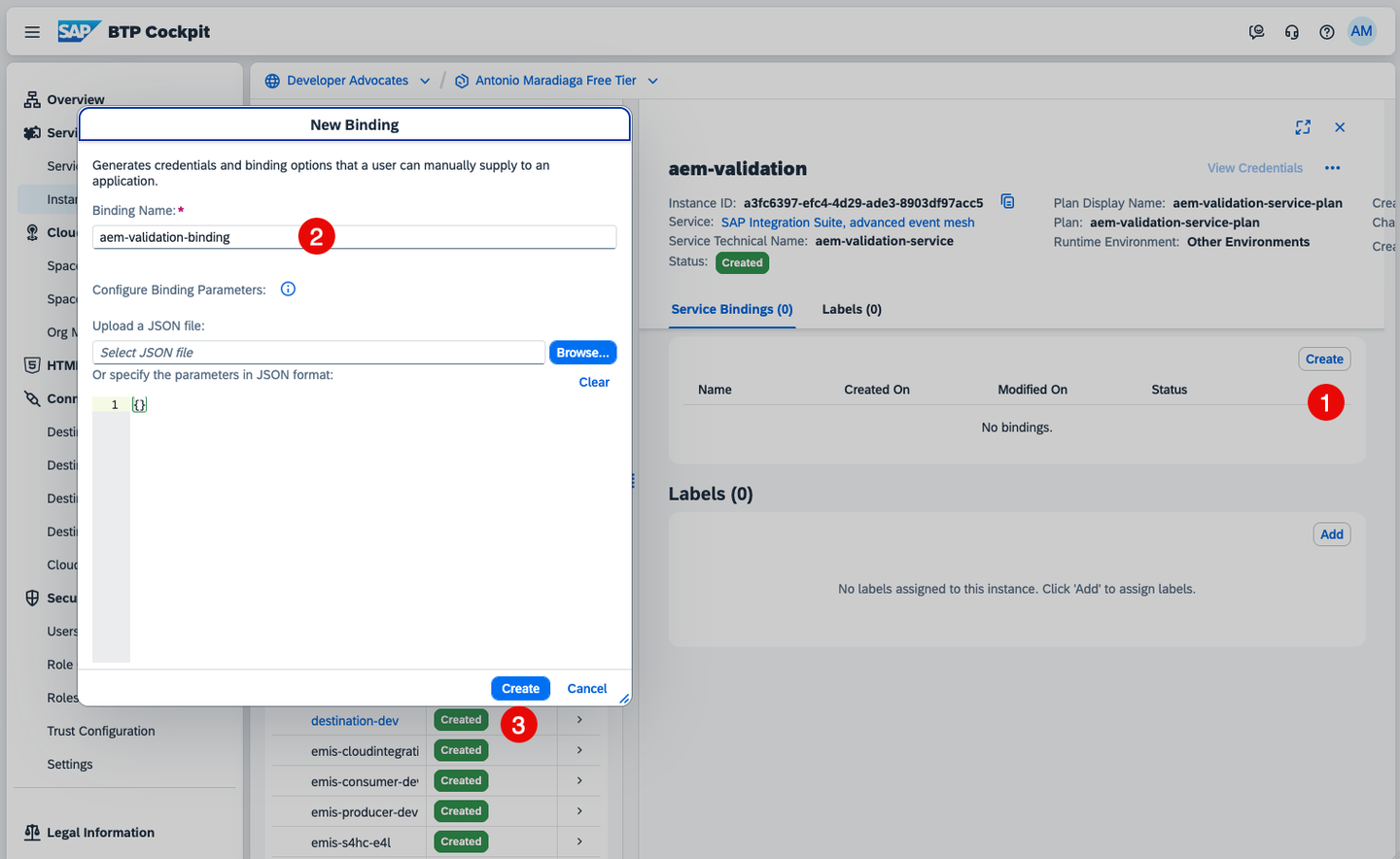
Task: Open SAP Integration Suite, advanced event mesh link
Action: [x=848, y=223]
